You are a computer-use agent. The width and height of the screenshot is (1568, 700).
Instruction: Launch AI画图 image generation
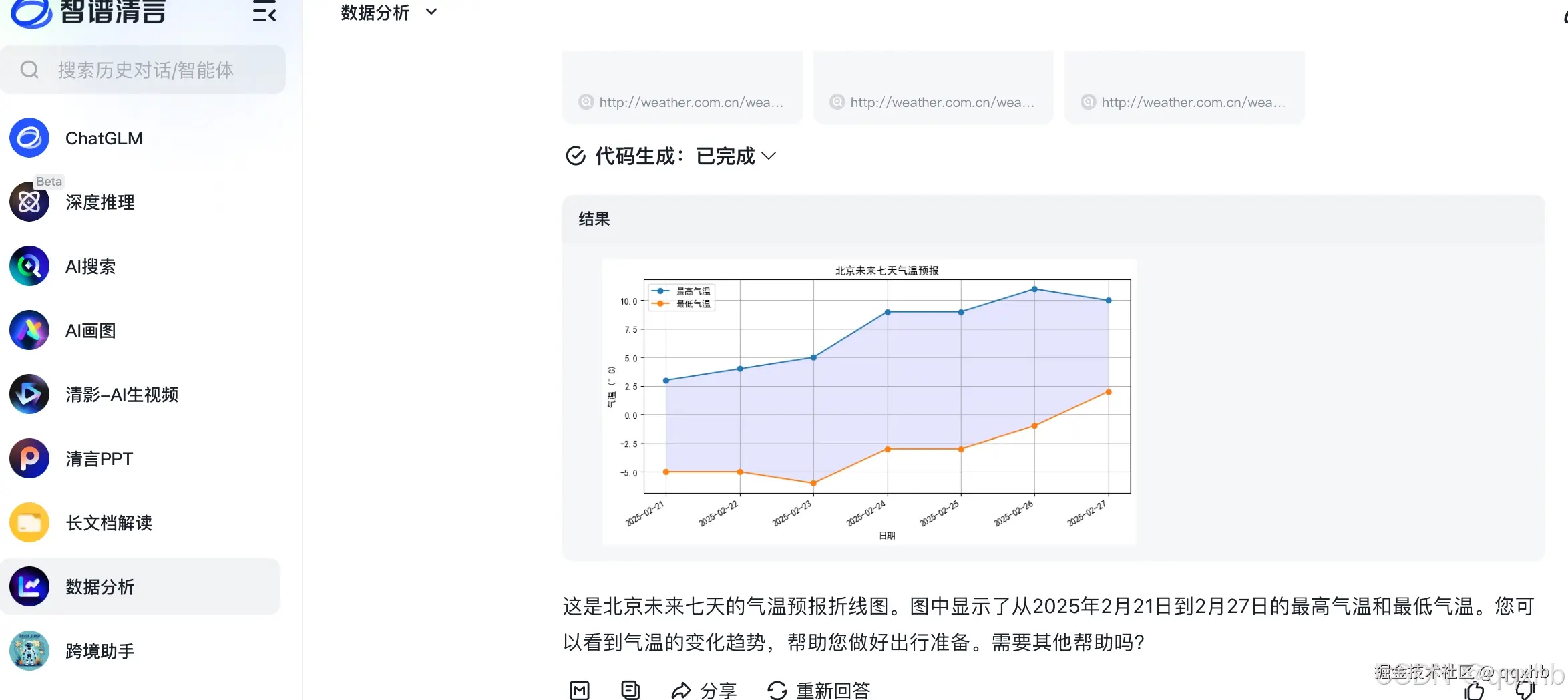90,330
